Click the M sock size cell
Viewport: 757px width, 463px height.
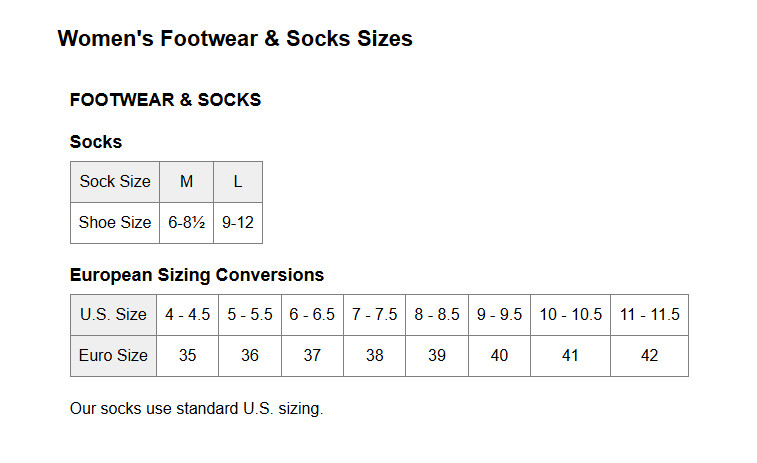[186, 182]
